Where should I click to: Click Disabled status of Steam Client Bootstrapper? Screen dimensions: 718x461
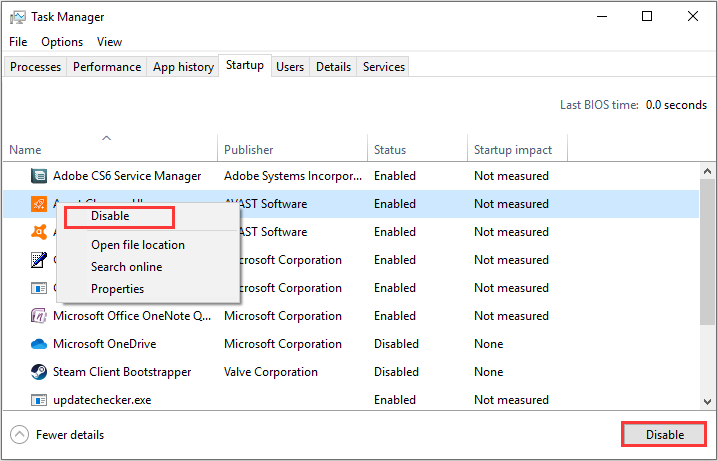click(x=396, y=372)
